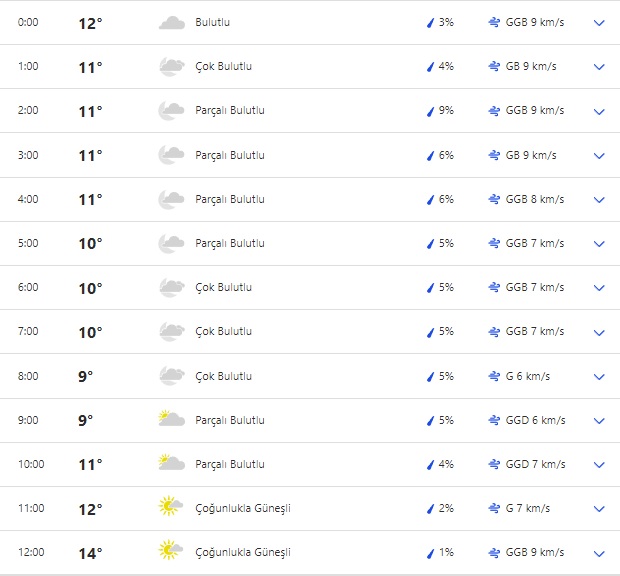Click the wind icon beside GGB 8 km/s
Image resolution: width=620 pixels, height=576 pixels.
click(x=494, y=199)
